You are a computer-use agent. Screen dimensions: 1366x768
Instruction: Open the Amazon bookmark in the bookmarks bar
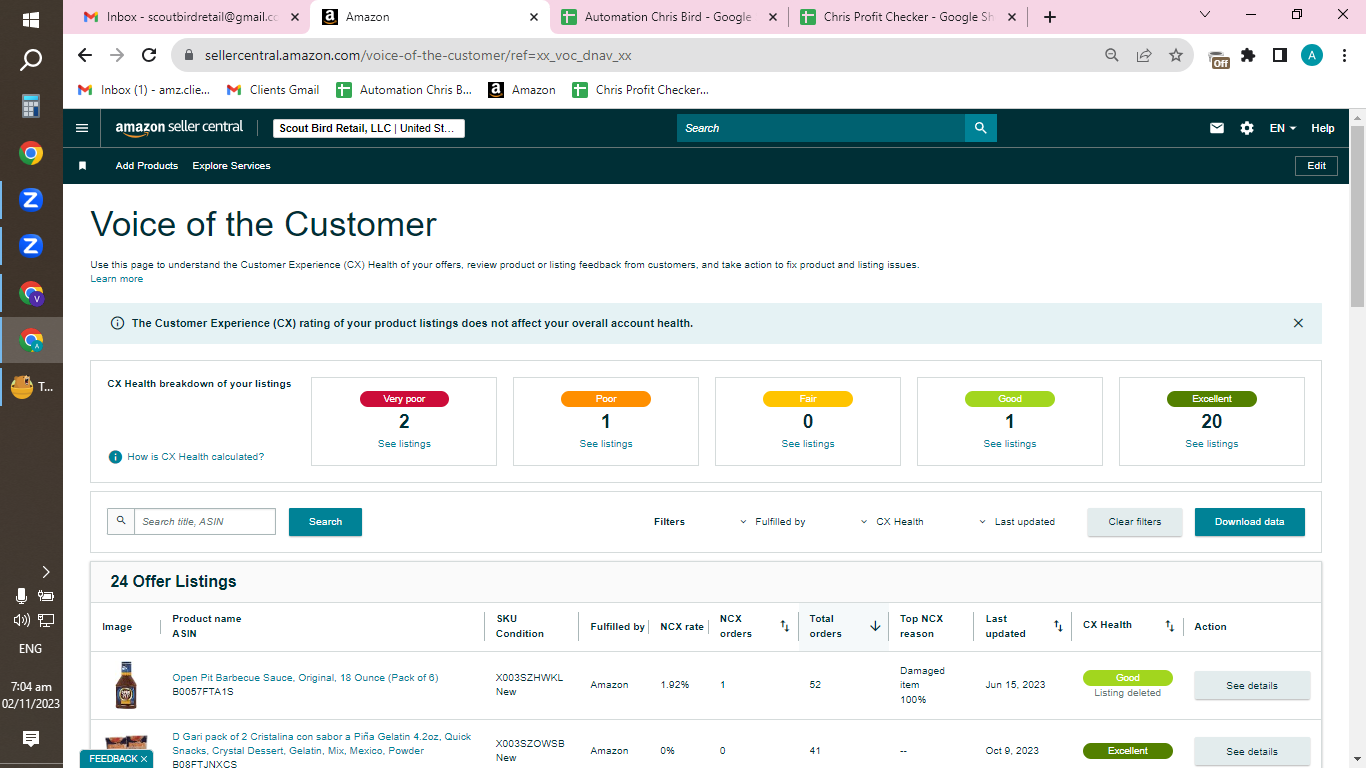522,90
